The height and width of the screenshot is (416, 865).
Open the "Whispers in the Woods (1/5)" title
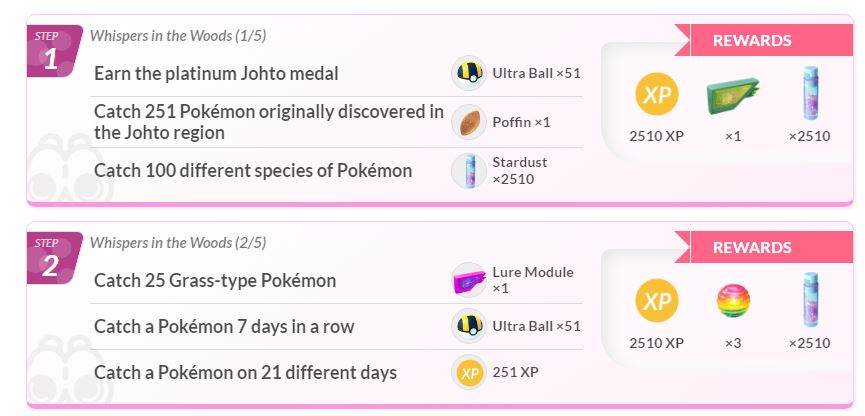(x=178, y=36)
